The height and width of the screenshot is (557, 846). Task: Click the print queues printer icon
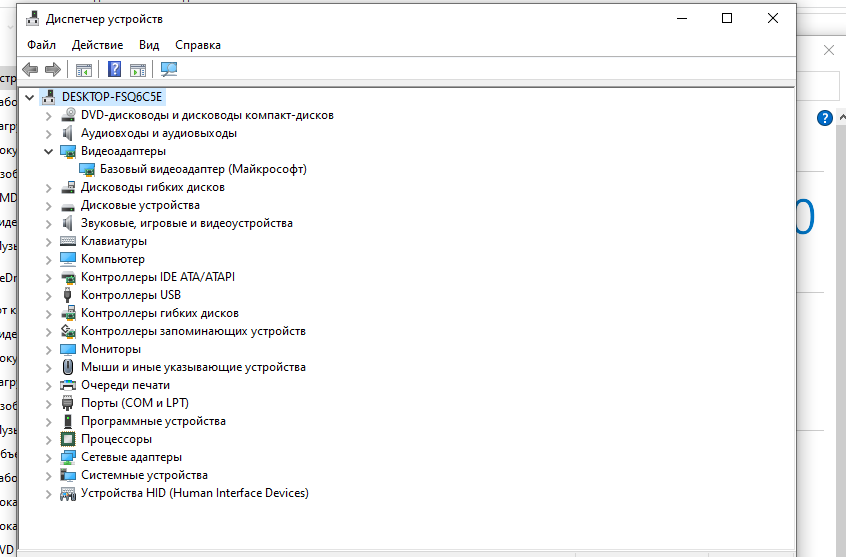[x=68, y=385]
